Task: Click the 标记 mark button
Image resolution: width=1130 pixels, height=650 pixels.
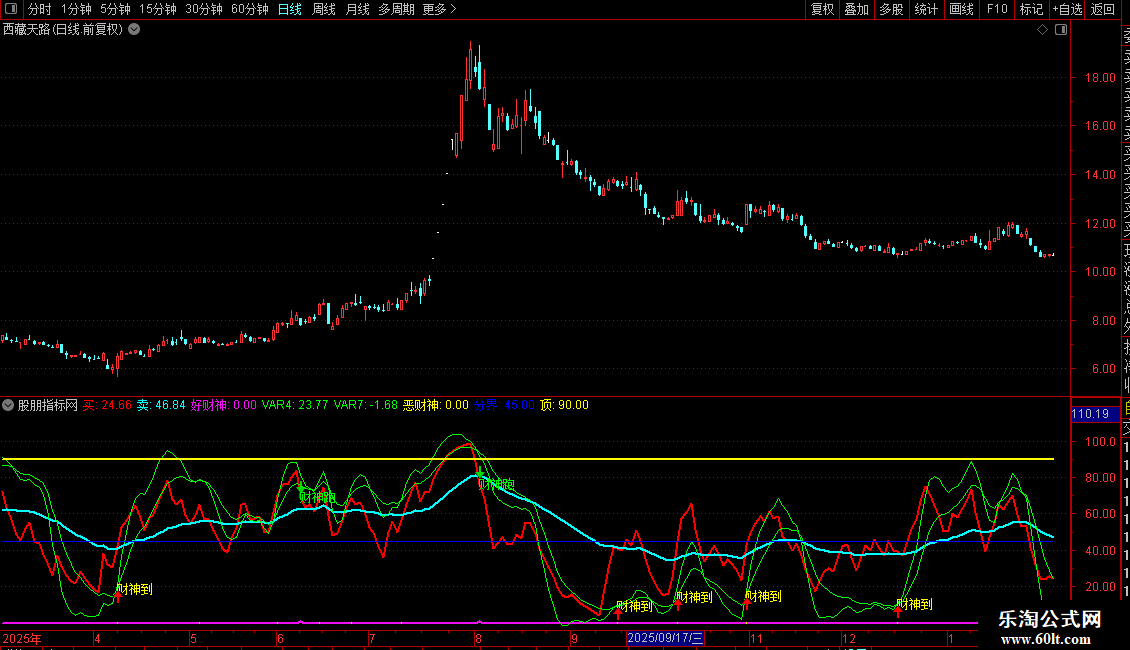Action: [x=1031, y=9]
